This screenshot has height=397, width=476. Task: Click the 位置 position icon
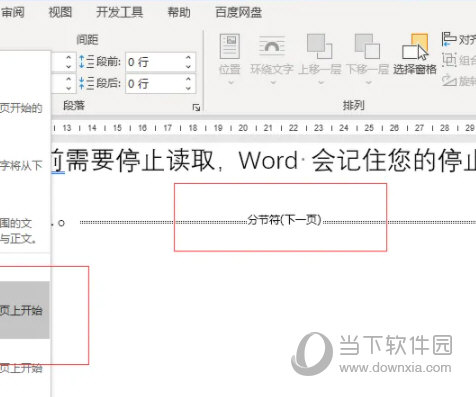(230, 46)
